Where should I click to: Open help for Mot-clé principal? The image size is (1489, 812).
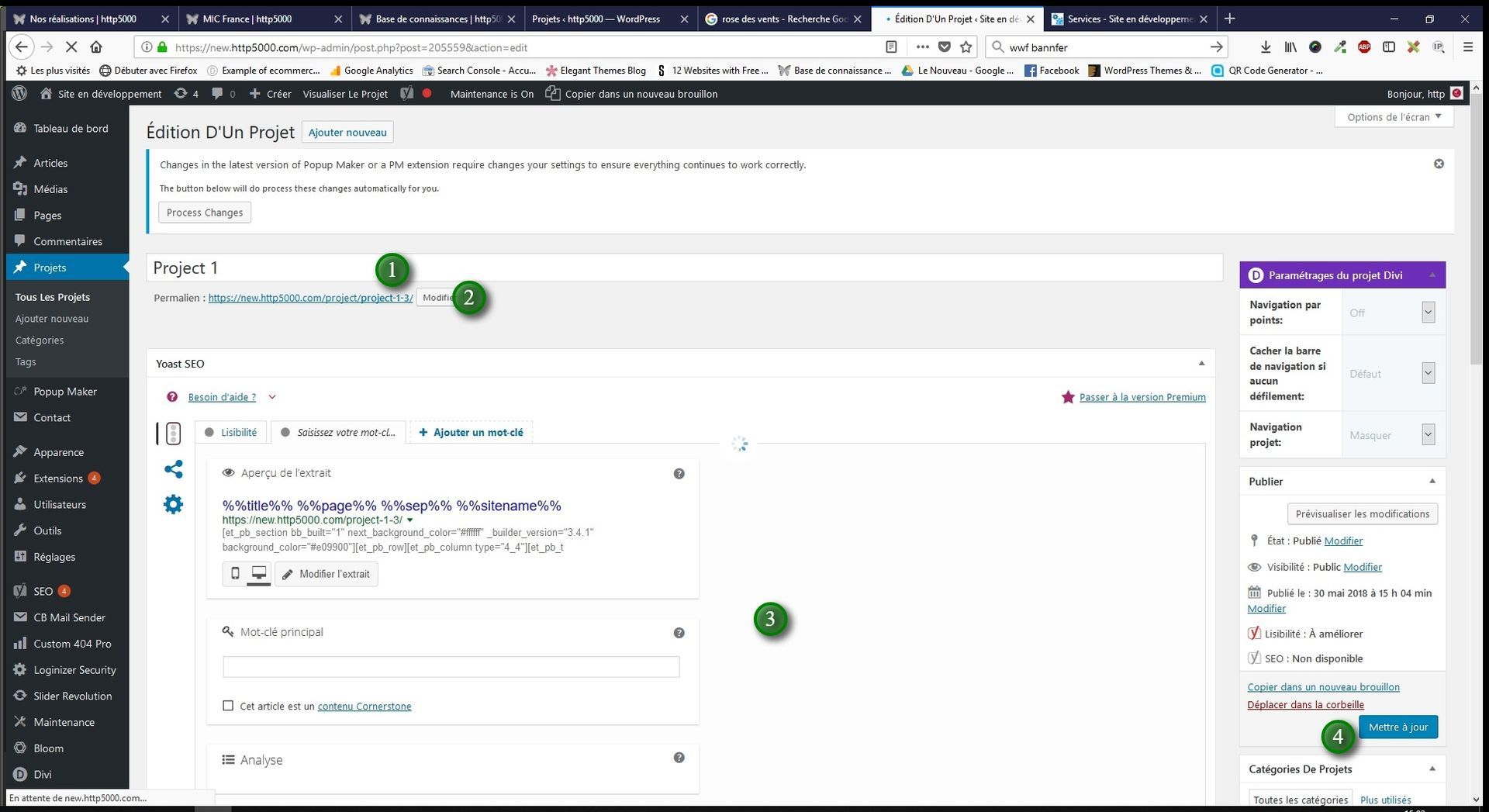click(x=679, y=633)
